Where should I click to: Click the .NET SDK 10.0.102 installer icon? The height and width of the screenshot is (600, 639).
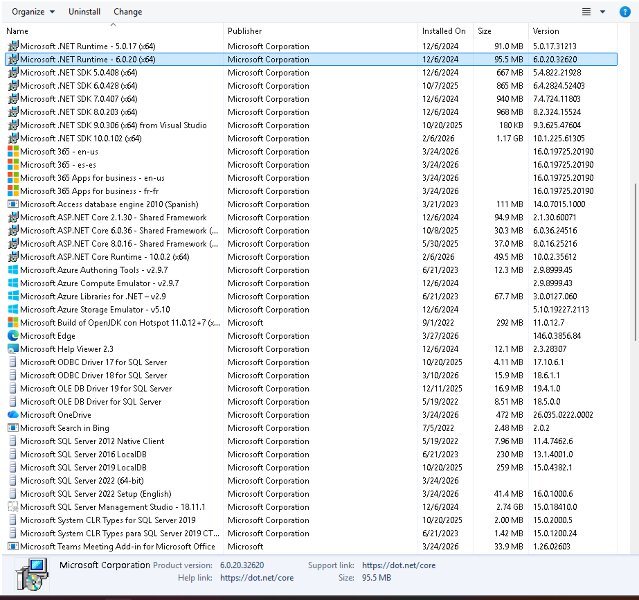[x=13, y=138]
